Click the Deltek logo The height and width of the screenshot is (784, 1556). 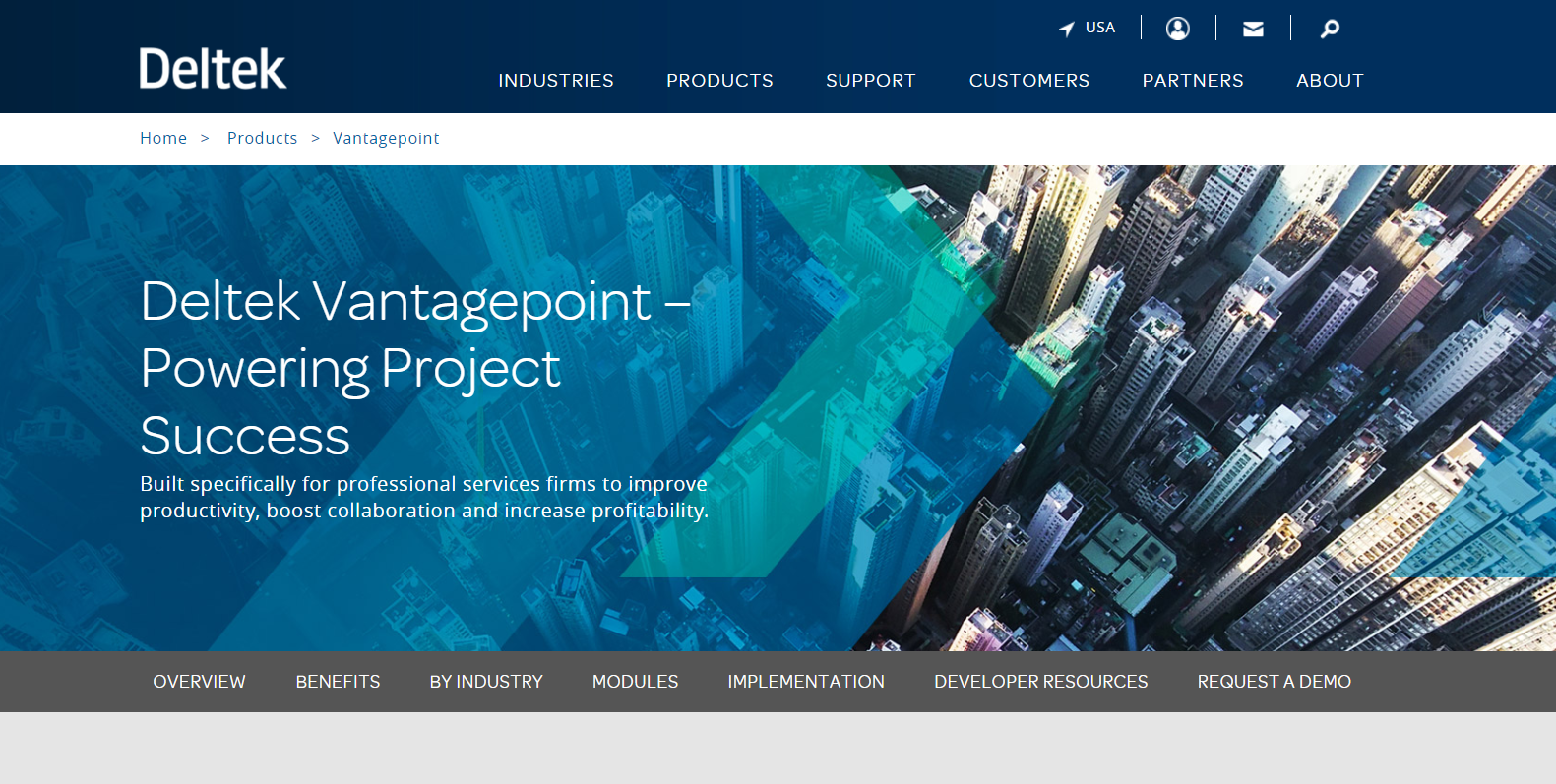[x=213, y=69]
